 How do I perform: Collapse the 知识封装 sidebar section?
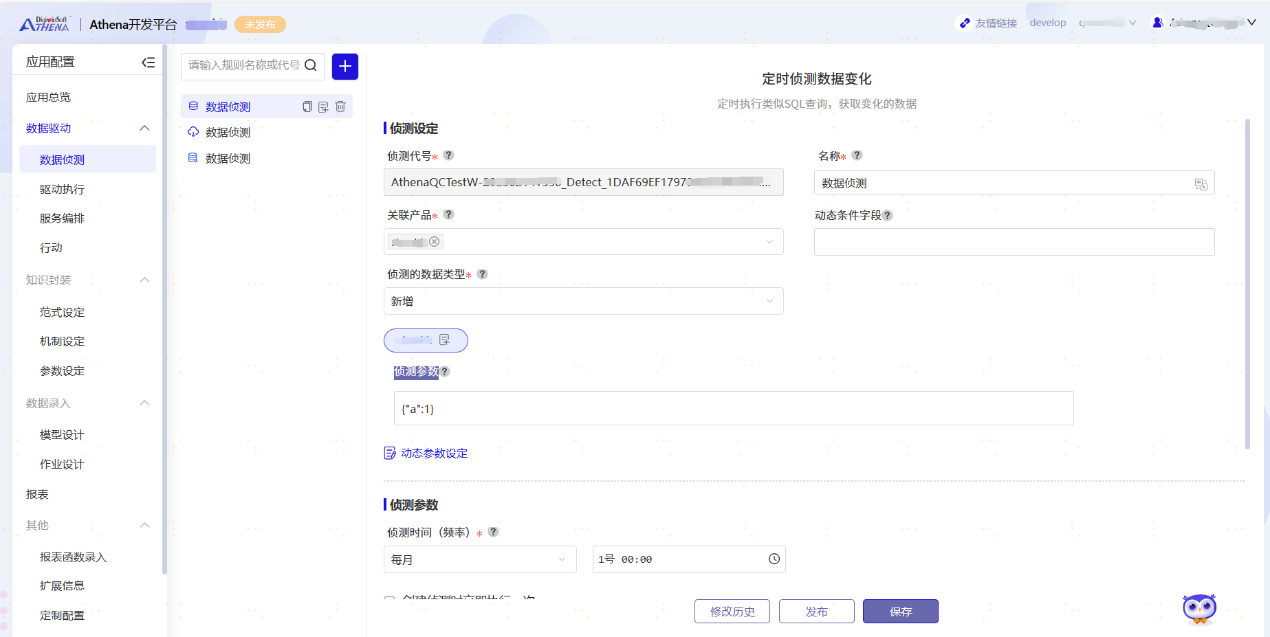tap(144, 280)
